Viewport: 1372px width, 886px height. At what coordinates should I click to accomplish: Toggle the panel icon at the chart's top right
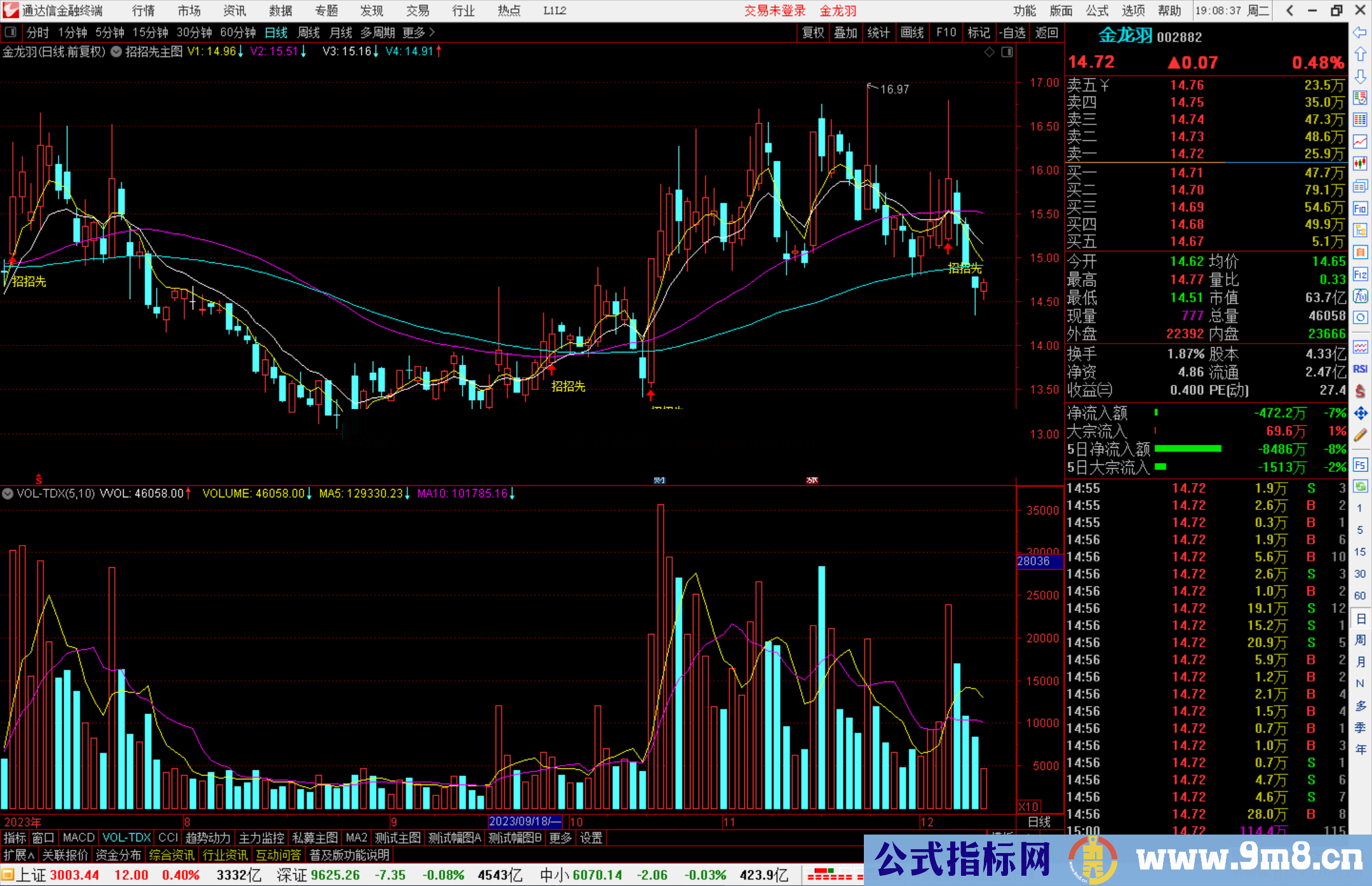point(1007,52)
